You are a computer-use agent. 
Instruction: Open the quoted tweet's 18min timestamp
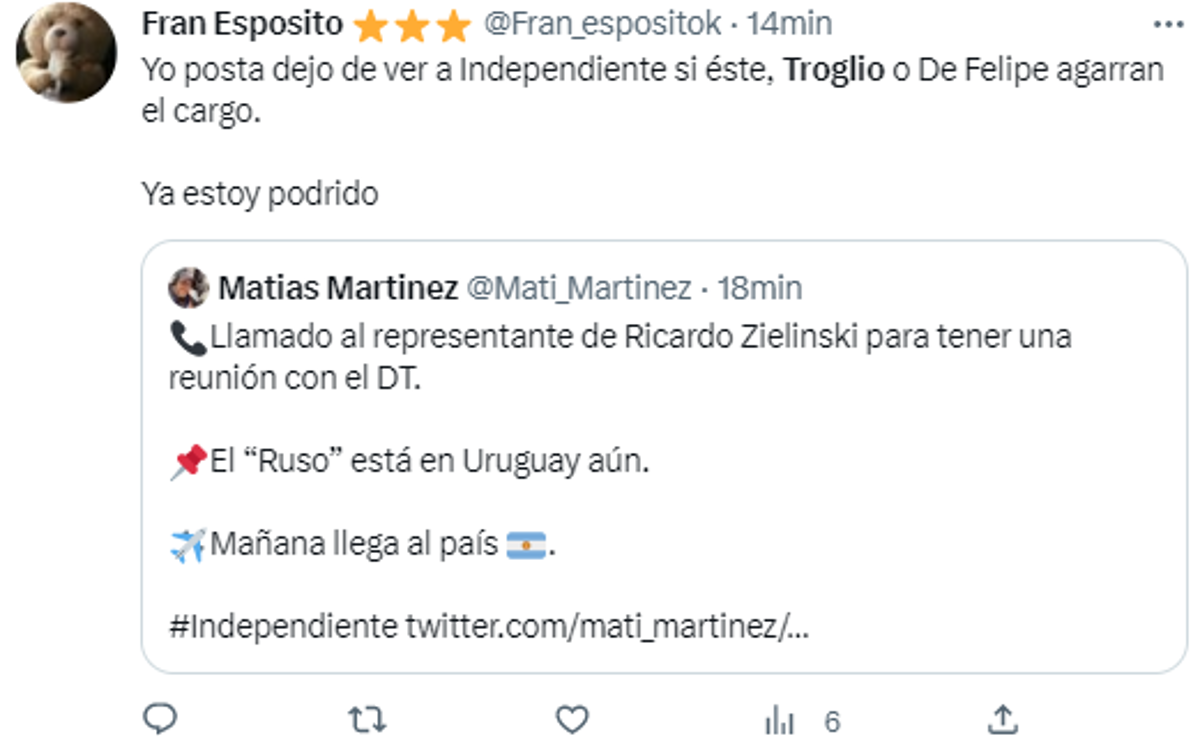(760, 288)
